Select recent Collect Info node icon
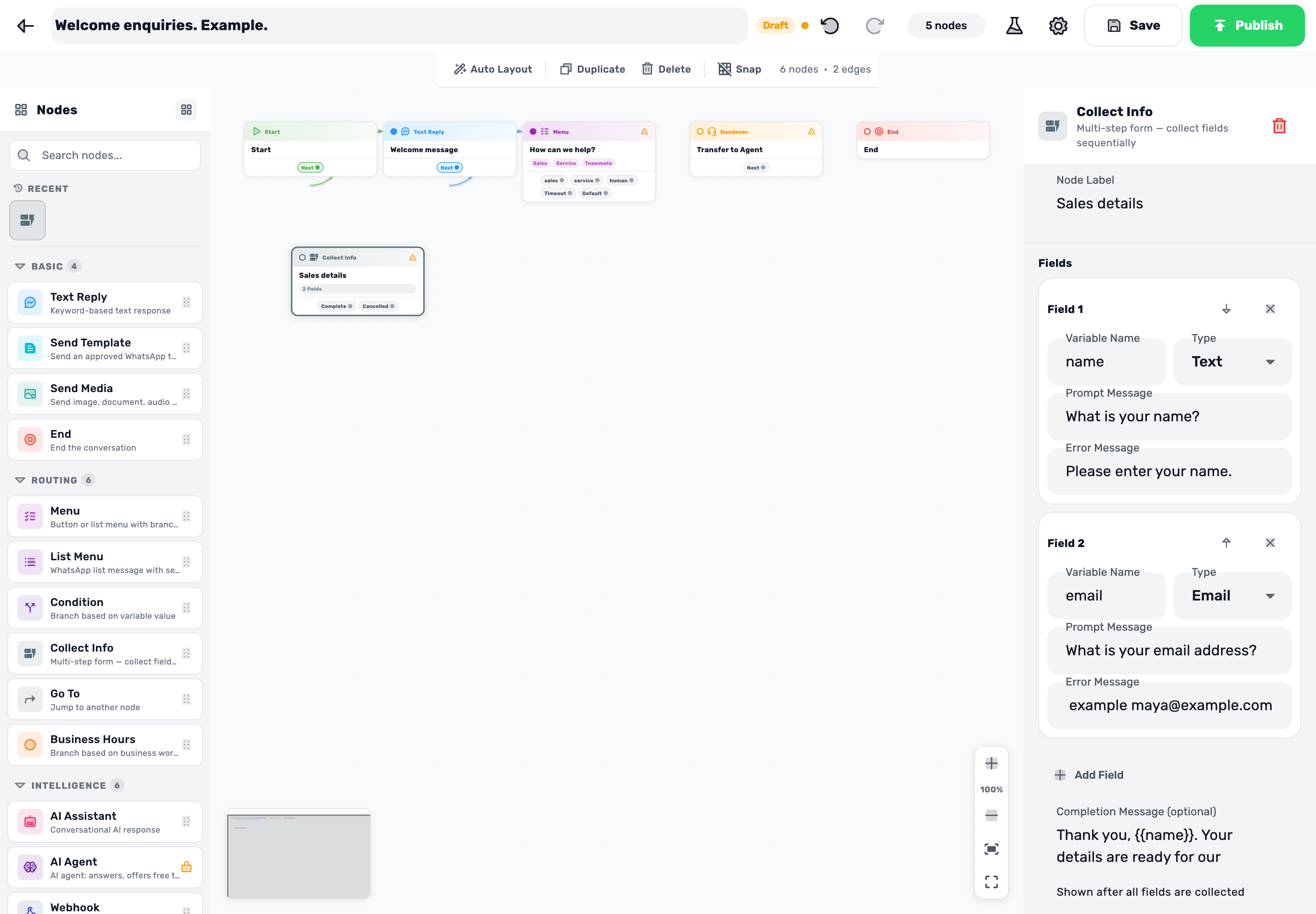Screen dimensions: 1316x914 (x=27, y=220)
